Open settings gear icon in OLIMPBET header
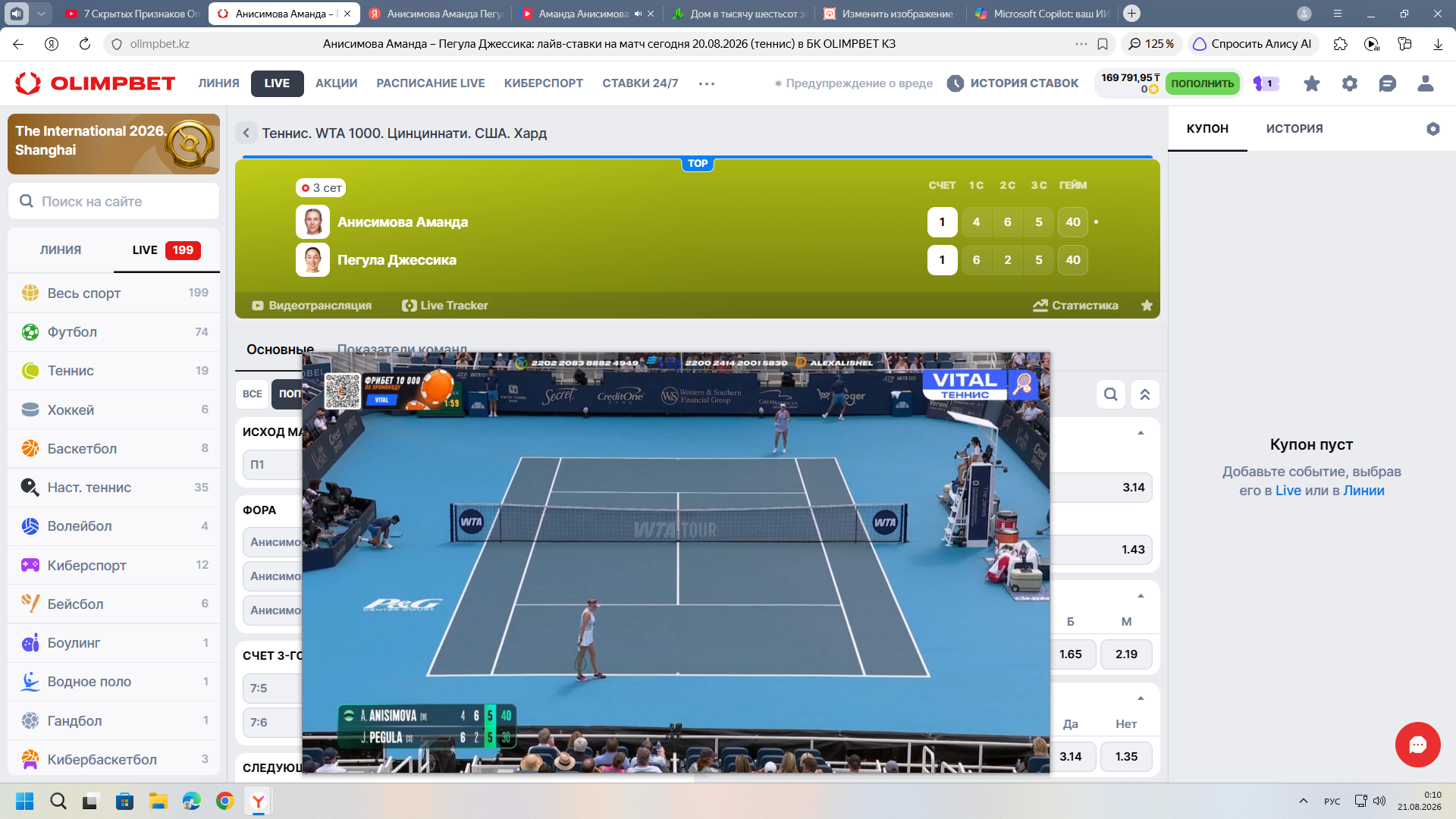The height and width of the screenshot is (819, 1456). pos(1349,83)
